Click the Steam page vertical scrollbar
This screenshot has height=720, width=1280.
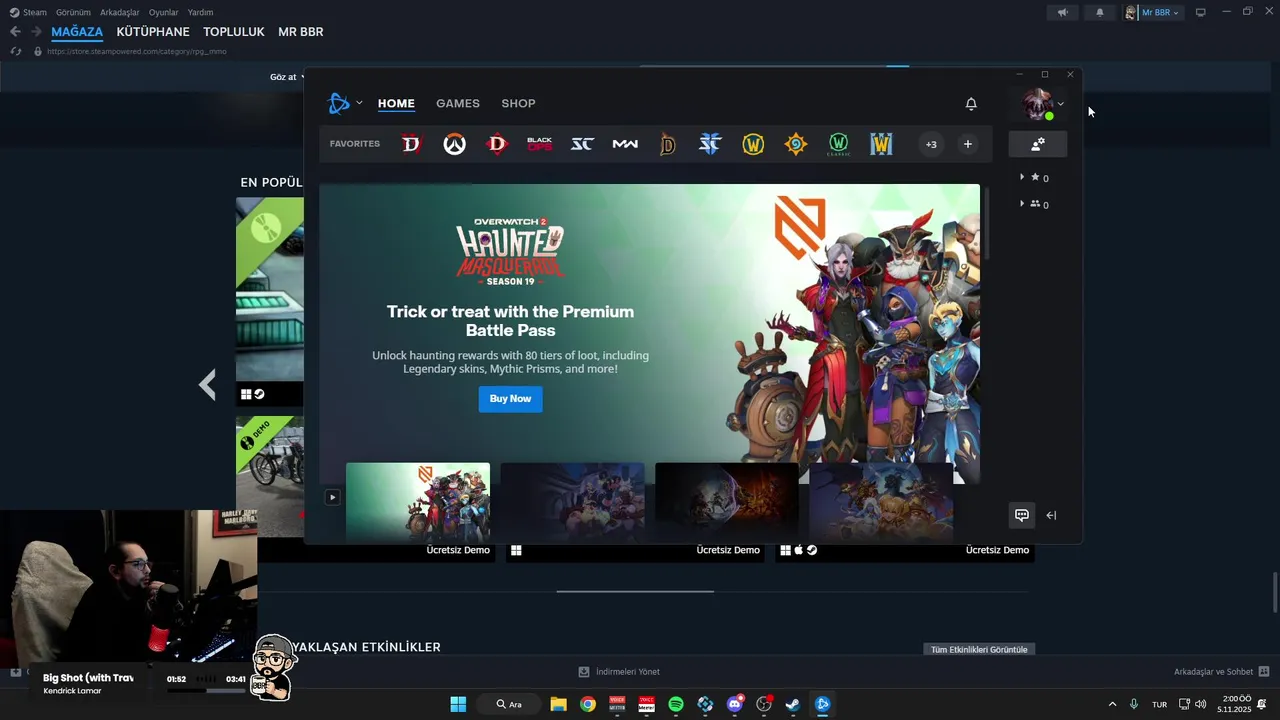(x=1274, y=592)
